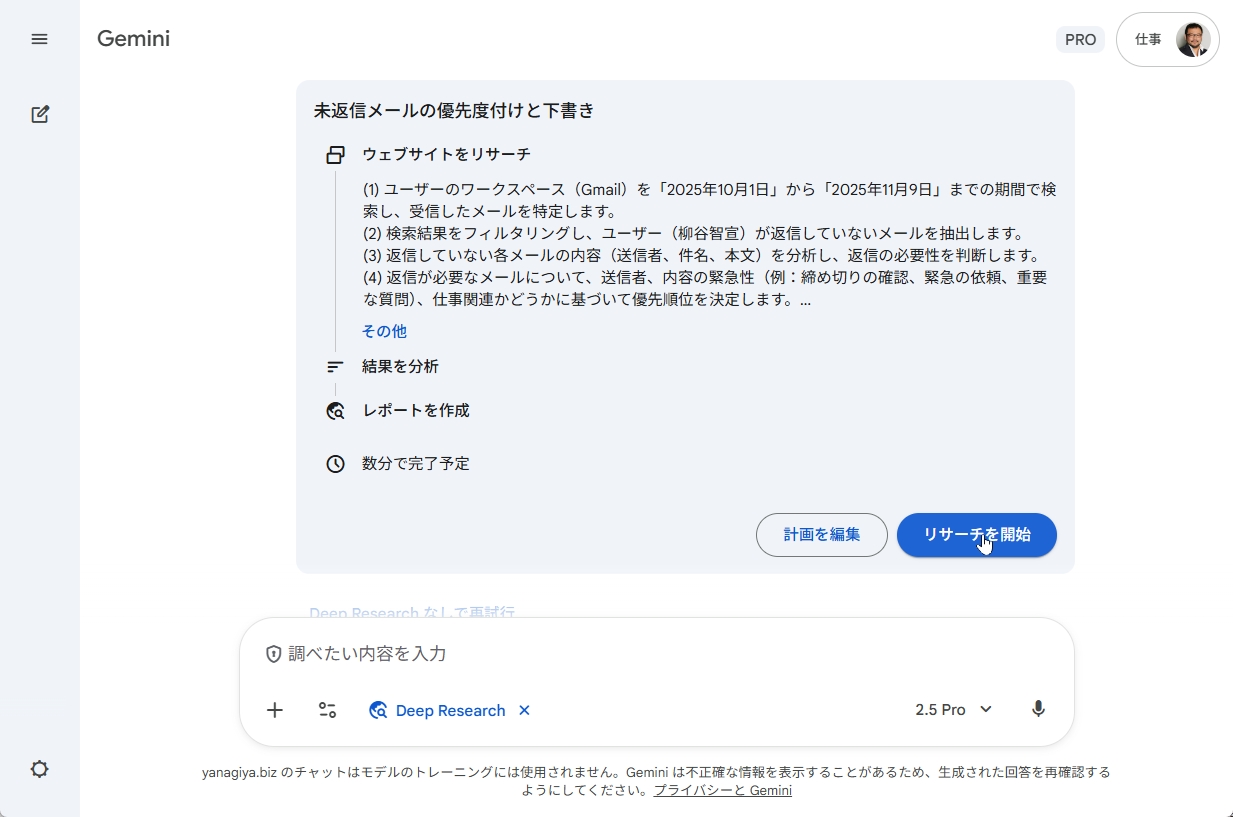
Task: Retry via Deep Research なしで再試行 link
Action: point(412,612)
